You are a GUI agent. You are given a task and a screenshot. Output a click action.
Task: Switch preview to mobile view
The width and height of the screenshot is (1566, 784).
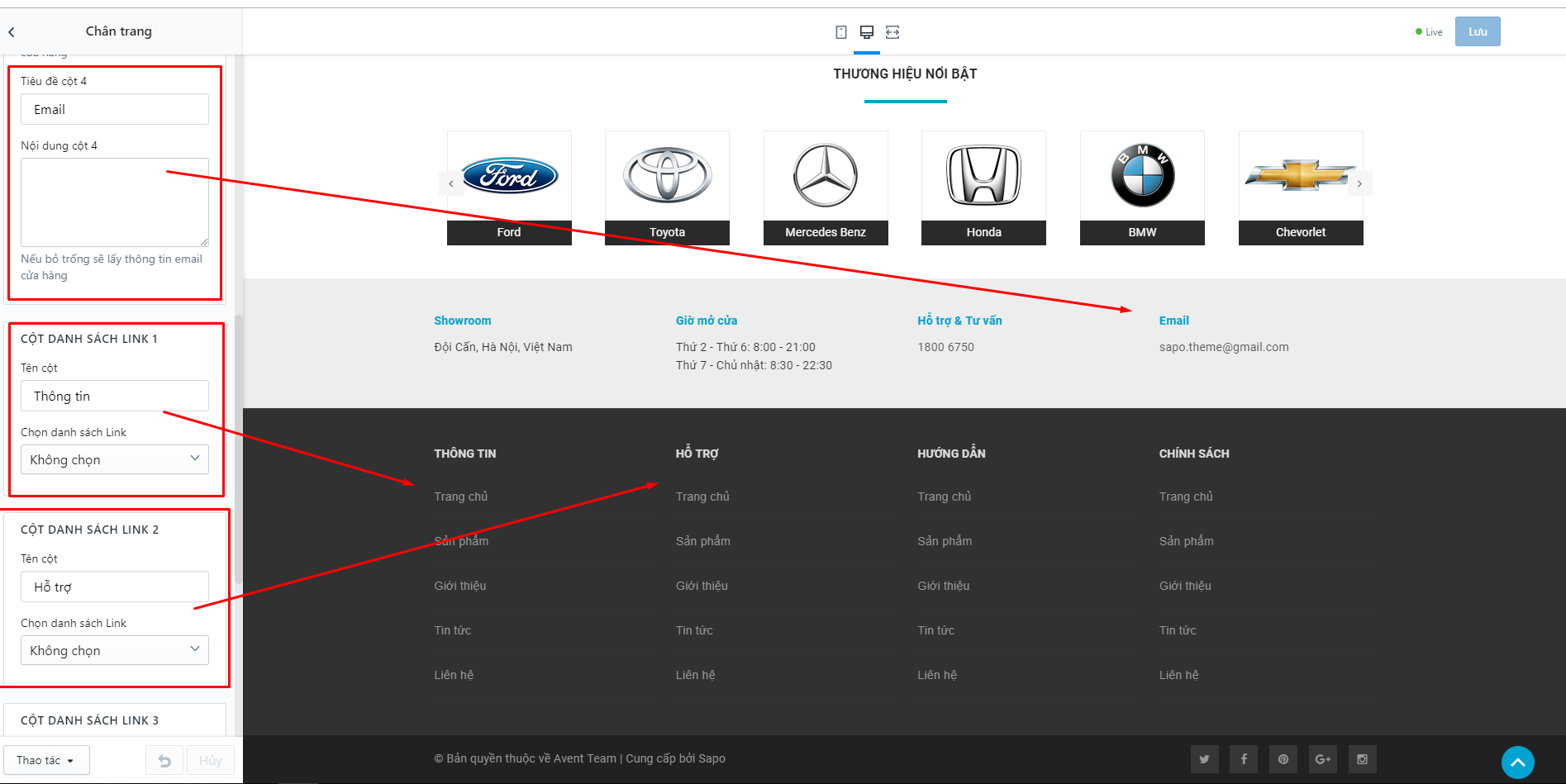[841, 32]
